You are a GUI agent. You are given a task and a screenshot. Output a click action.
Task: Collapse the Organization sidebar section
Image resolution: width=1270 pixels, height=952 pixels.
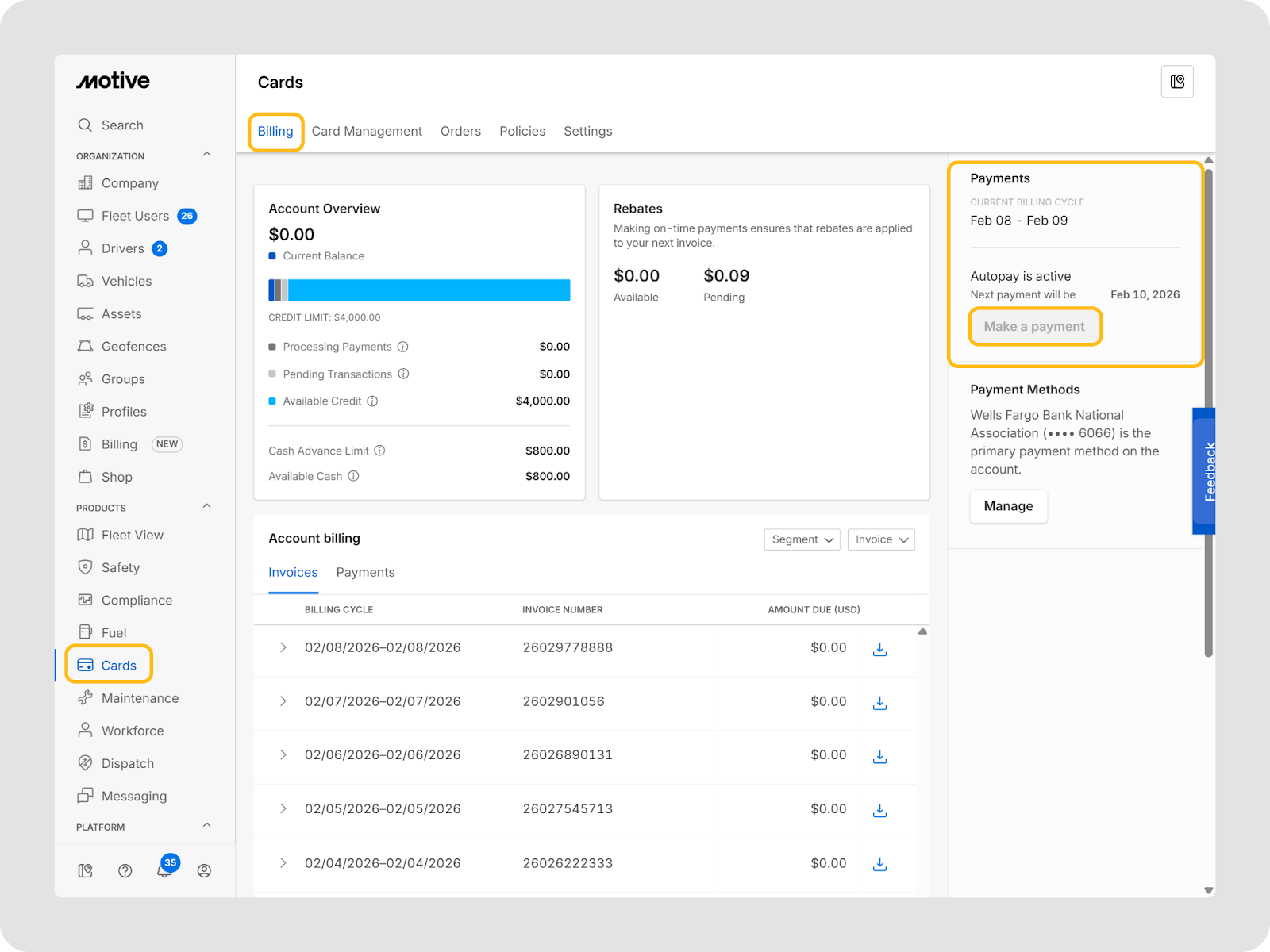point(207,155)
